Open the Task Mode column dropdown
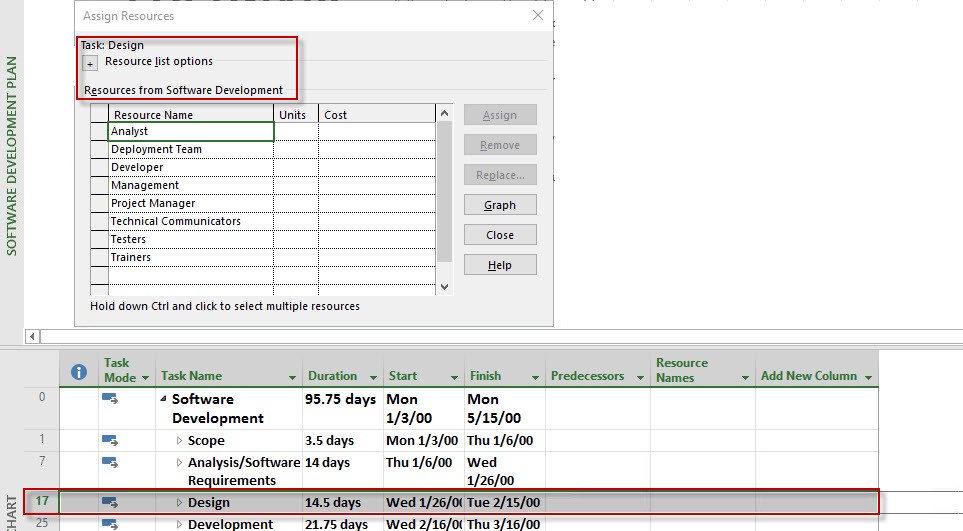 point(146,378)
